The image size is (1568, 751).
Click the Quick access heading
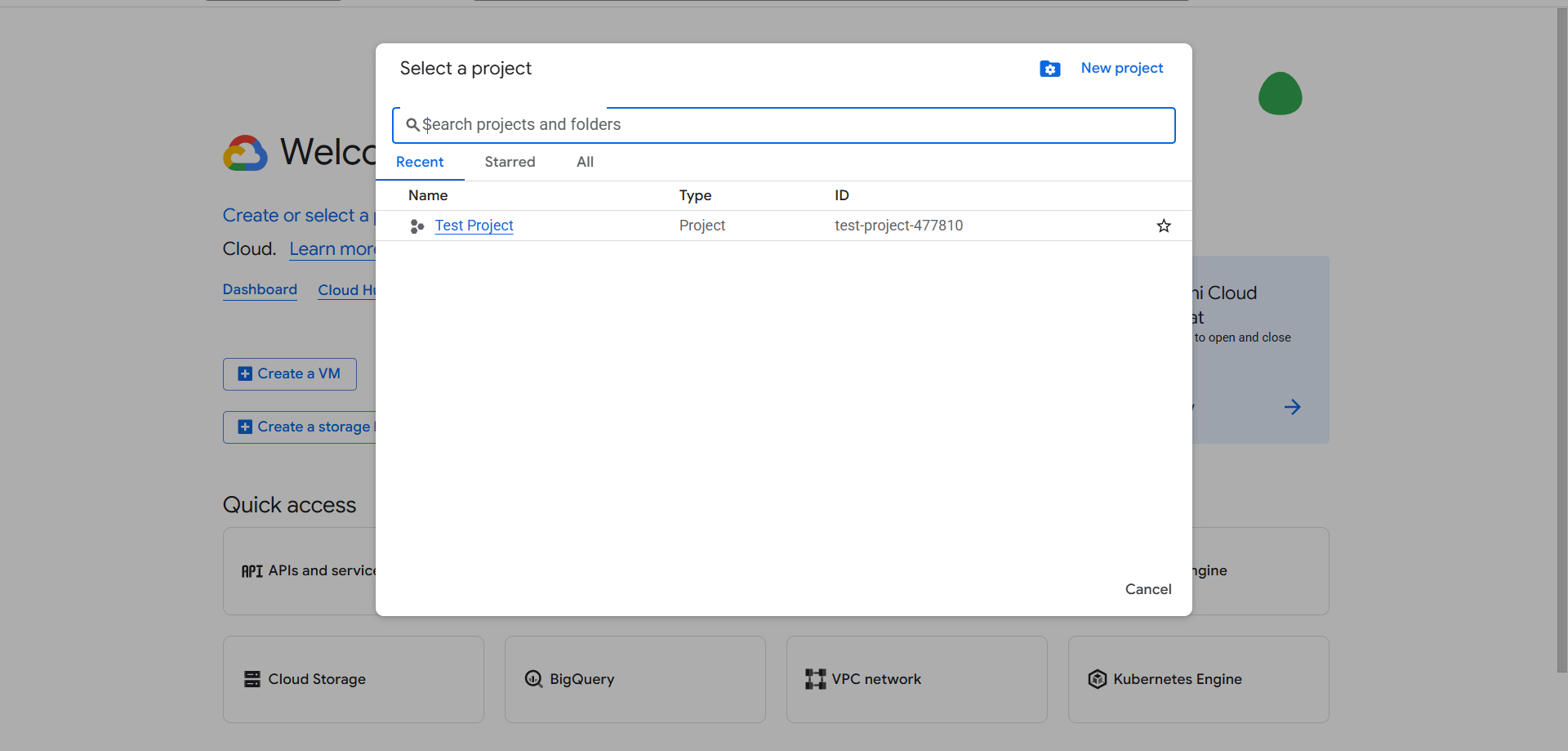(289, 505)
